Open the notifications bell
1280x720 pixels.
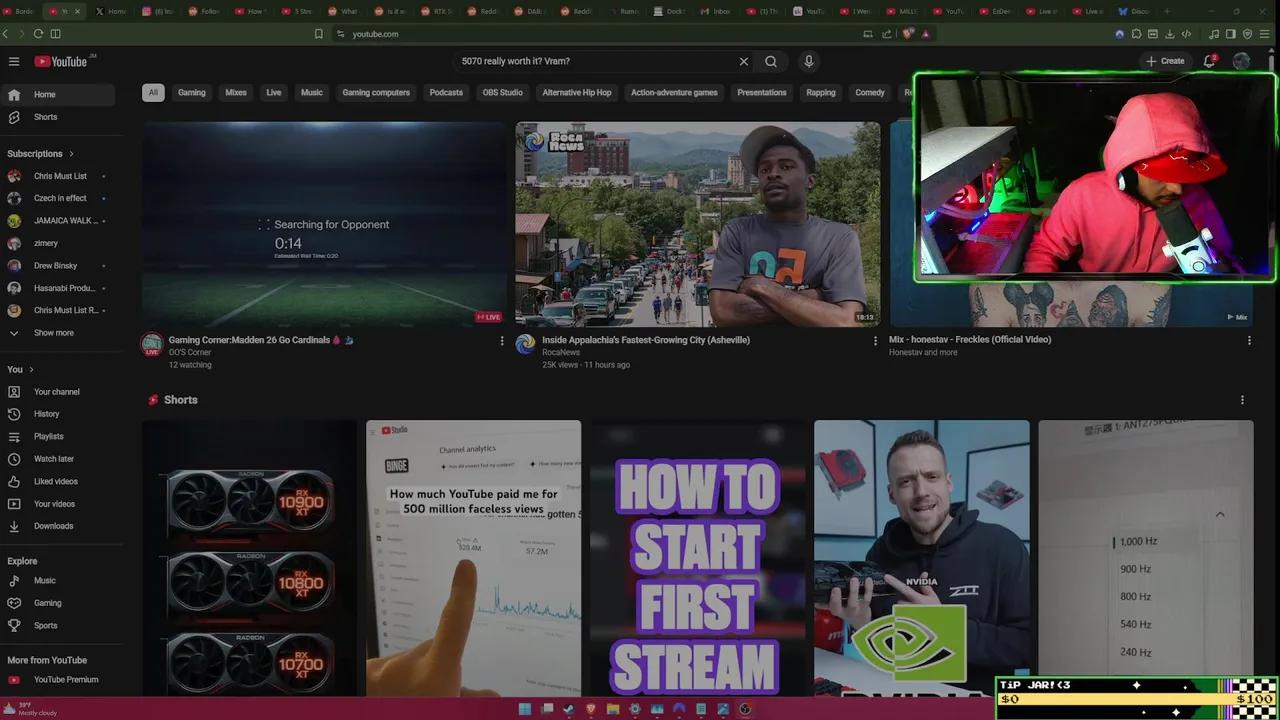[x=1209, y=61]
